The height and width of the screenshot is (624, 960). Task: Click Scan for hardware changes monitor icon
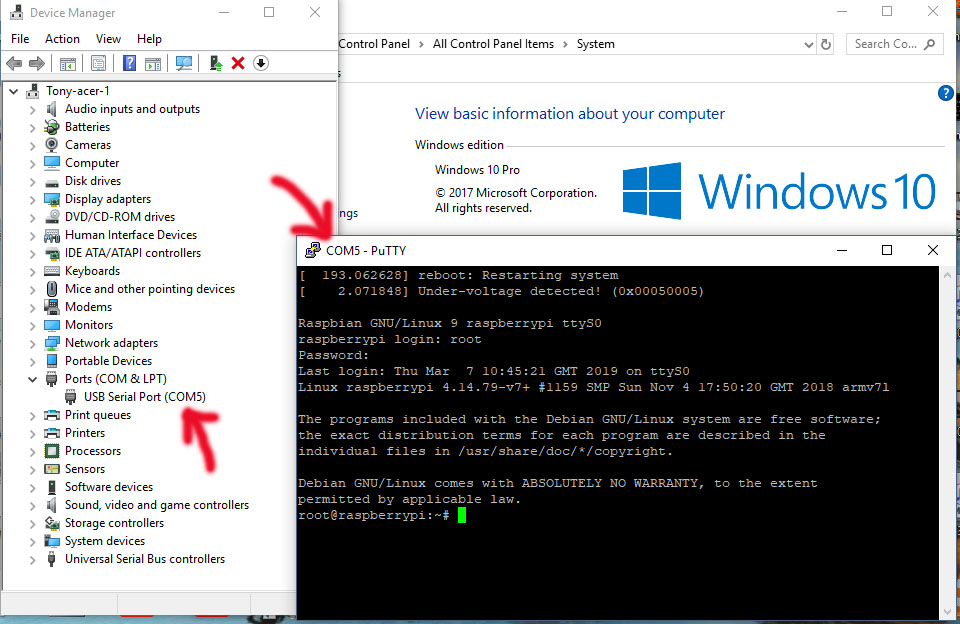(184, 63)
